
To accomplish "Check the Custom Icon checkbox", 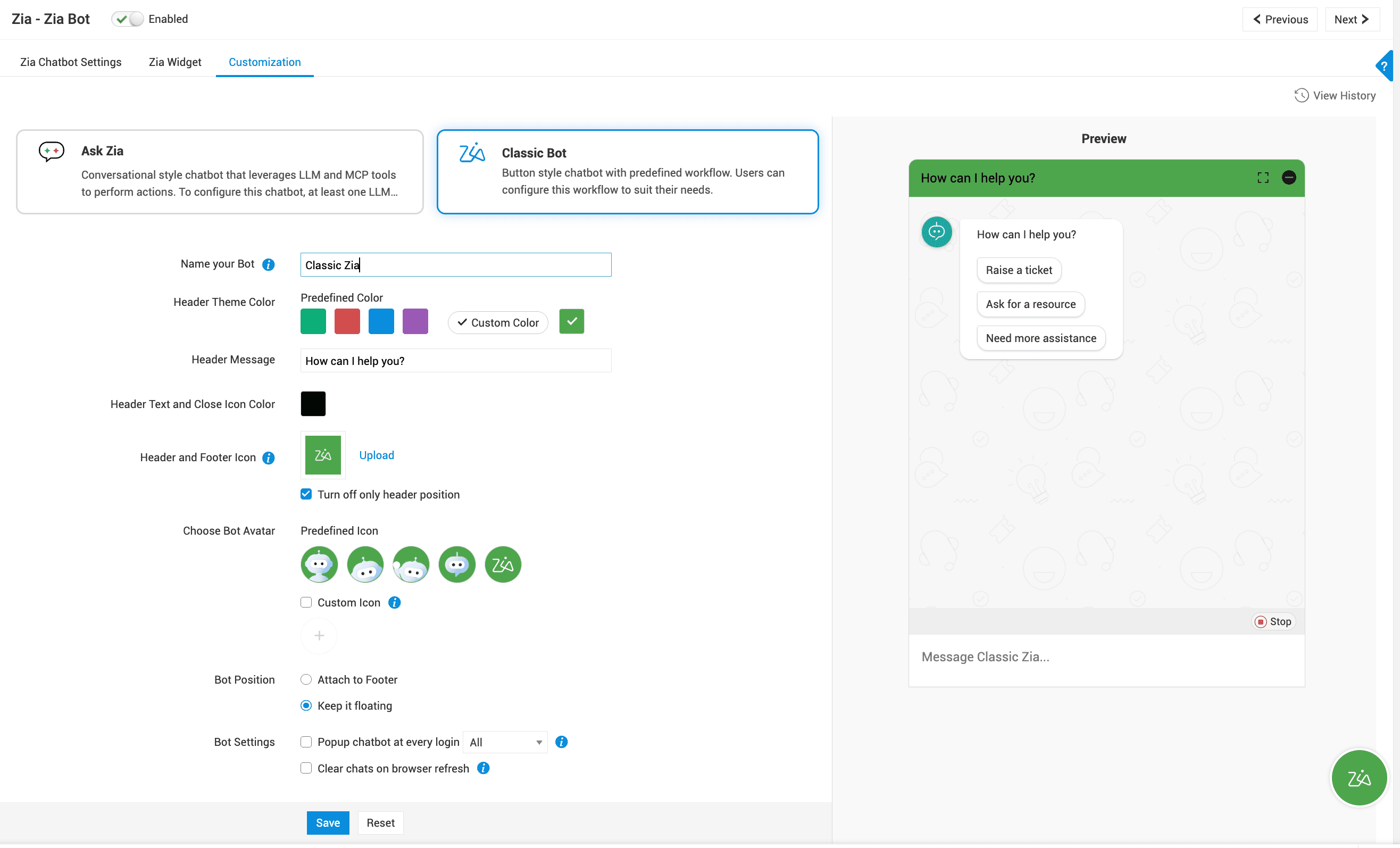I will [306, 602].
